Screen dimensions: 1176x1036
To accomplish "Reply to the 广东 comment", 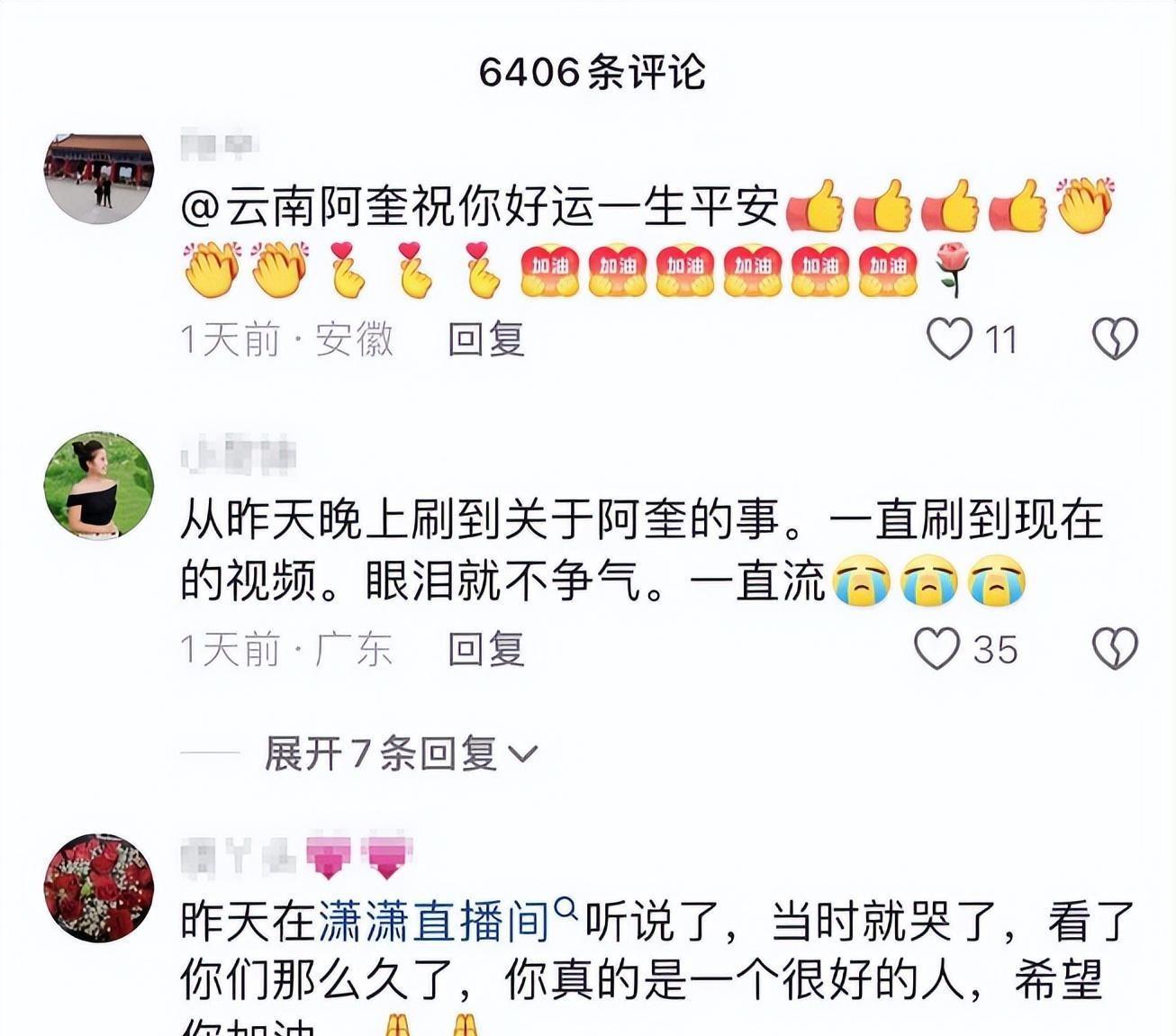I will pos(486,649).
